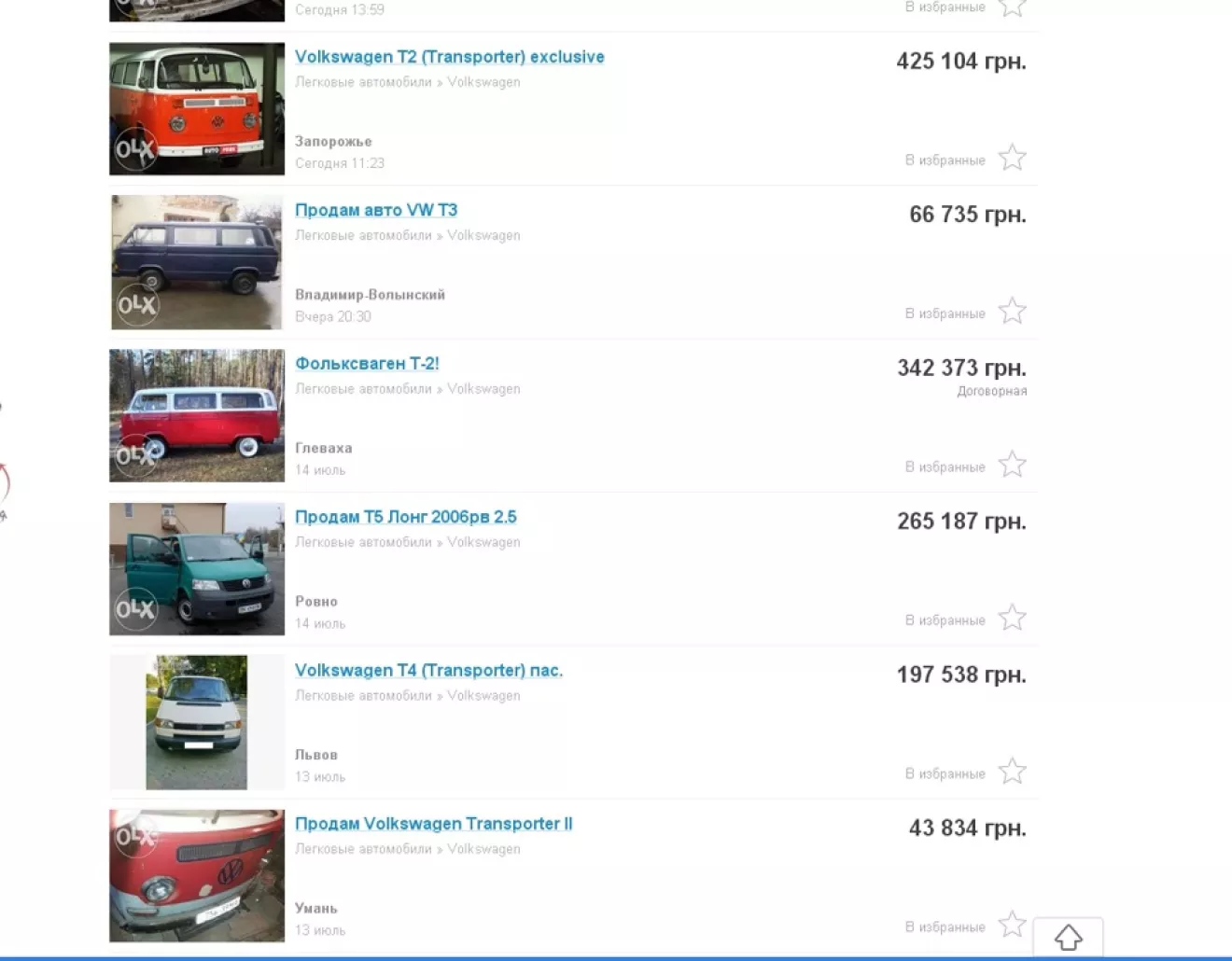View the dark blue VW T3 thumbnail
The width and height of the screenshot is (1232, 961).
[x=197, y=262]
